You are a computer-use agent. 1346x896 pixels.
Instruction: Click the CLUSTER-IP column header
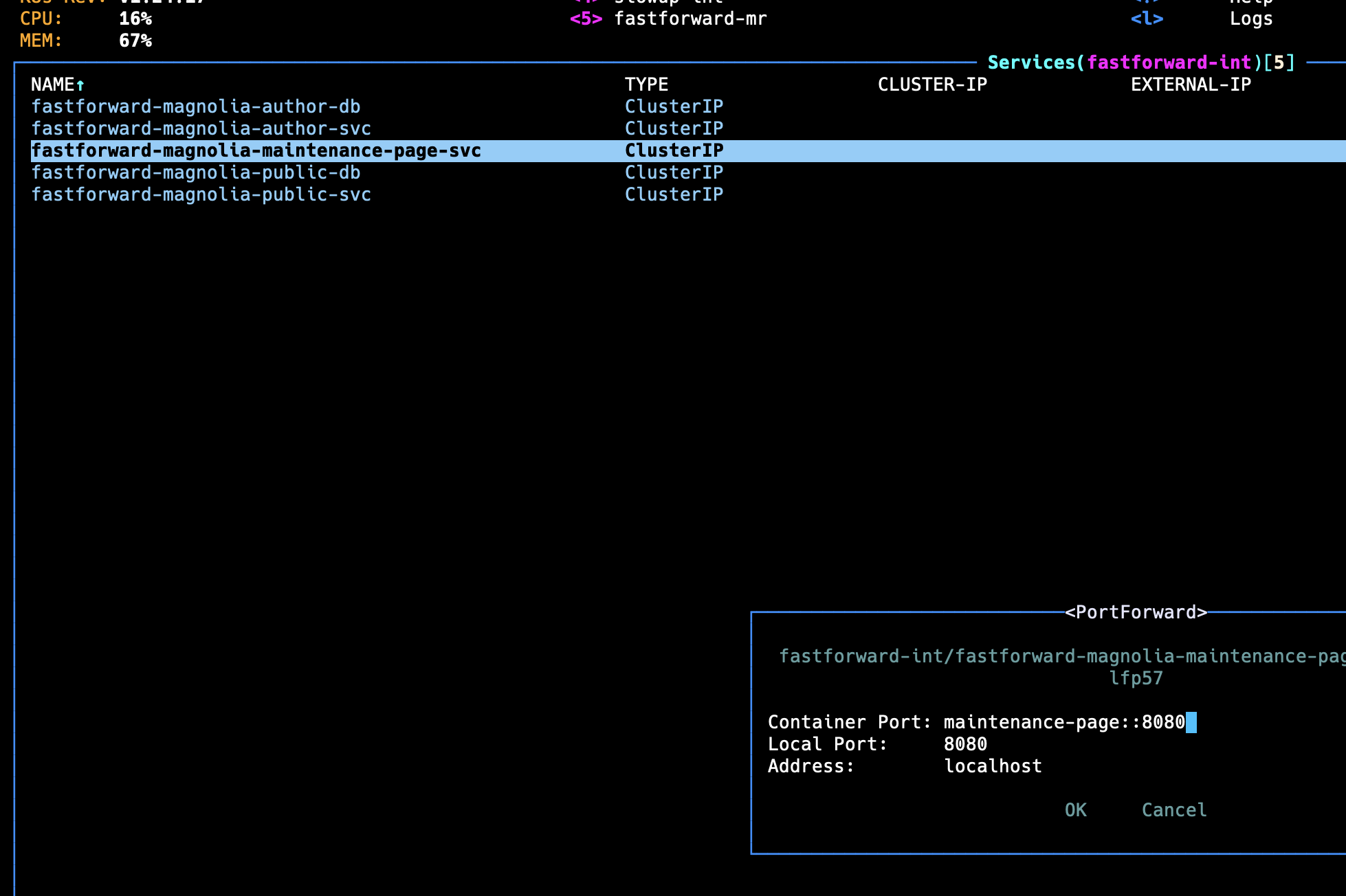pyautogui.click(x=932, y=85)
